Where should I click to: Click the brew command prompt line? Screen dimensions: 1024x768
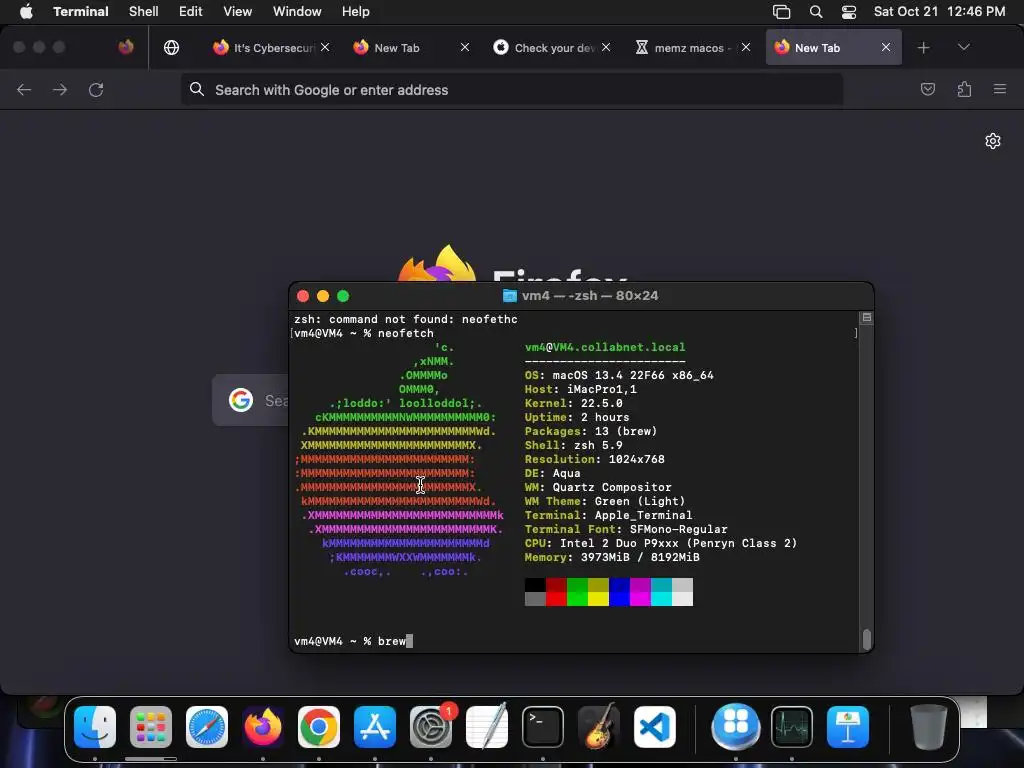353,641
